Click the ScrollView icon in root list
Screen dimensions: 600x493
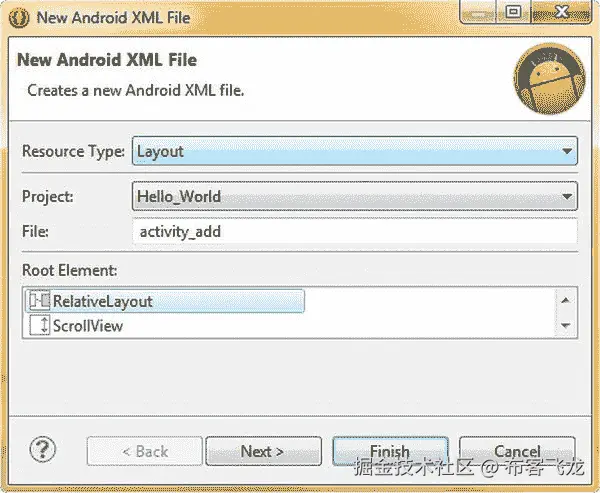39,325
